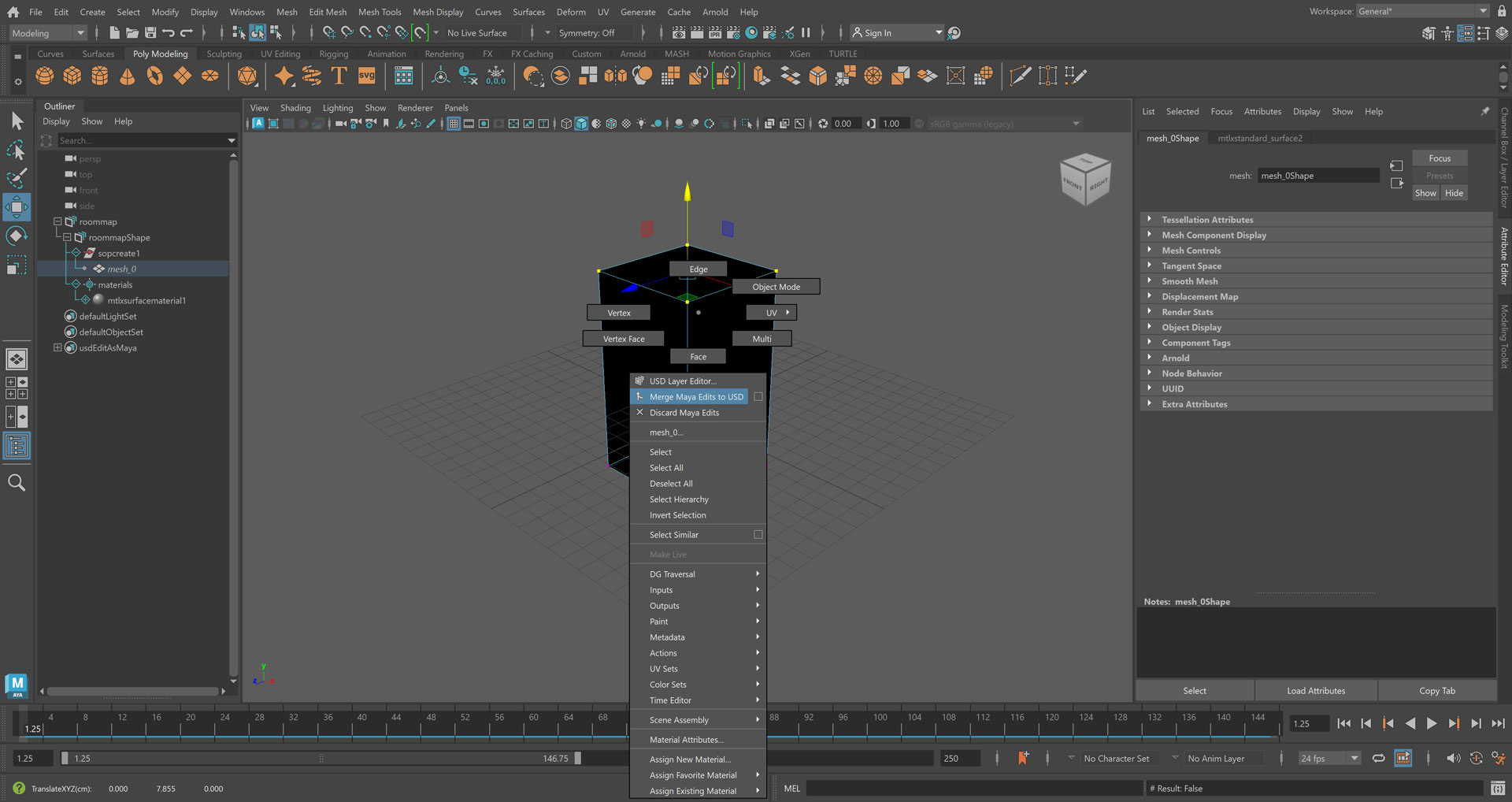The image size is (1512, 802).
Task: Go to end of playback range
Action: pyautogui.click(x=1498, y=723)
